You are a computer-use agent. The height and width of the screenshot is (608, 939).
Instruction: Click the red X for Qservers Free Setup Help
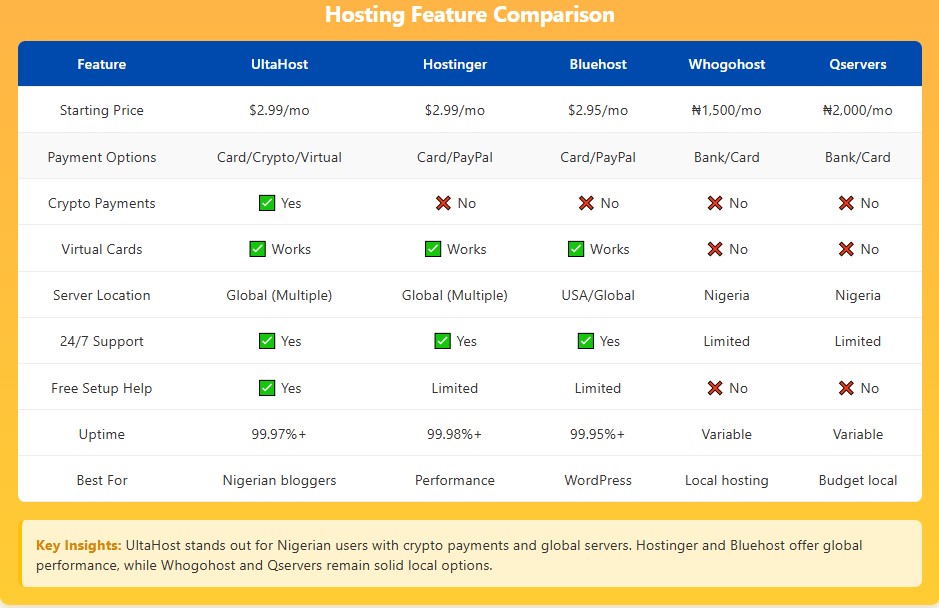pyautogui.click(x=846, y=388)
